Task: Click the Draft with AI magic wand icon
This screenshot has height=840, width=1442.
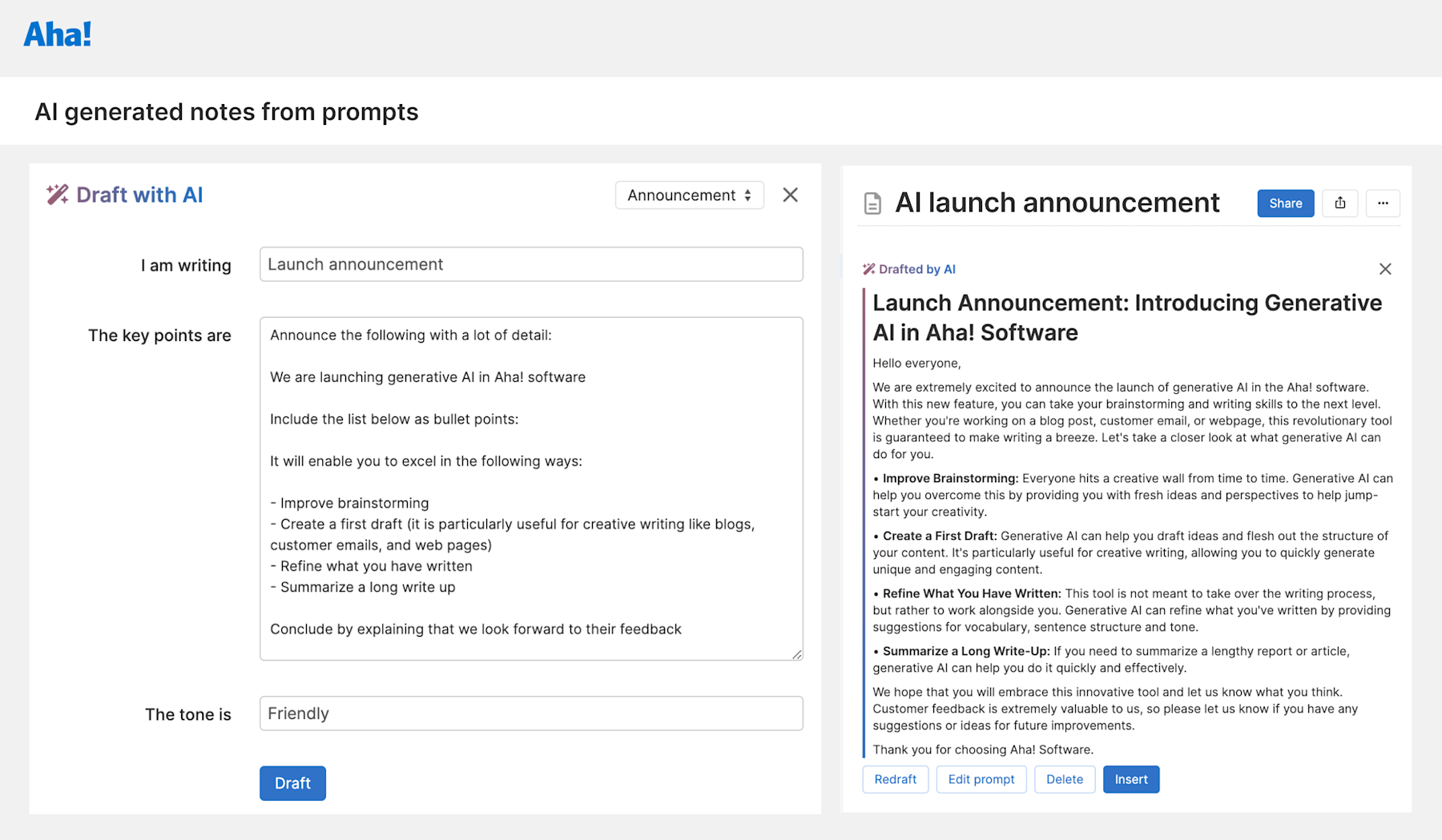Action: [55, 194]
